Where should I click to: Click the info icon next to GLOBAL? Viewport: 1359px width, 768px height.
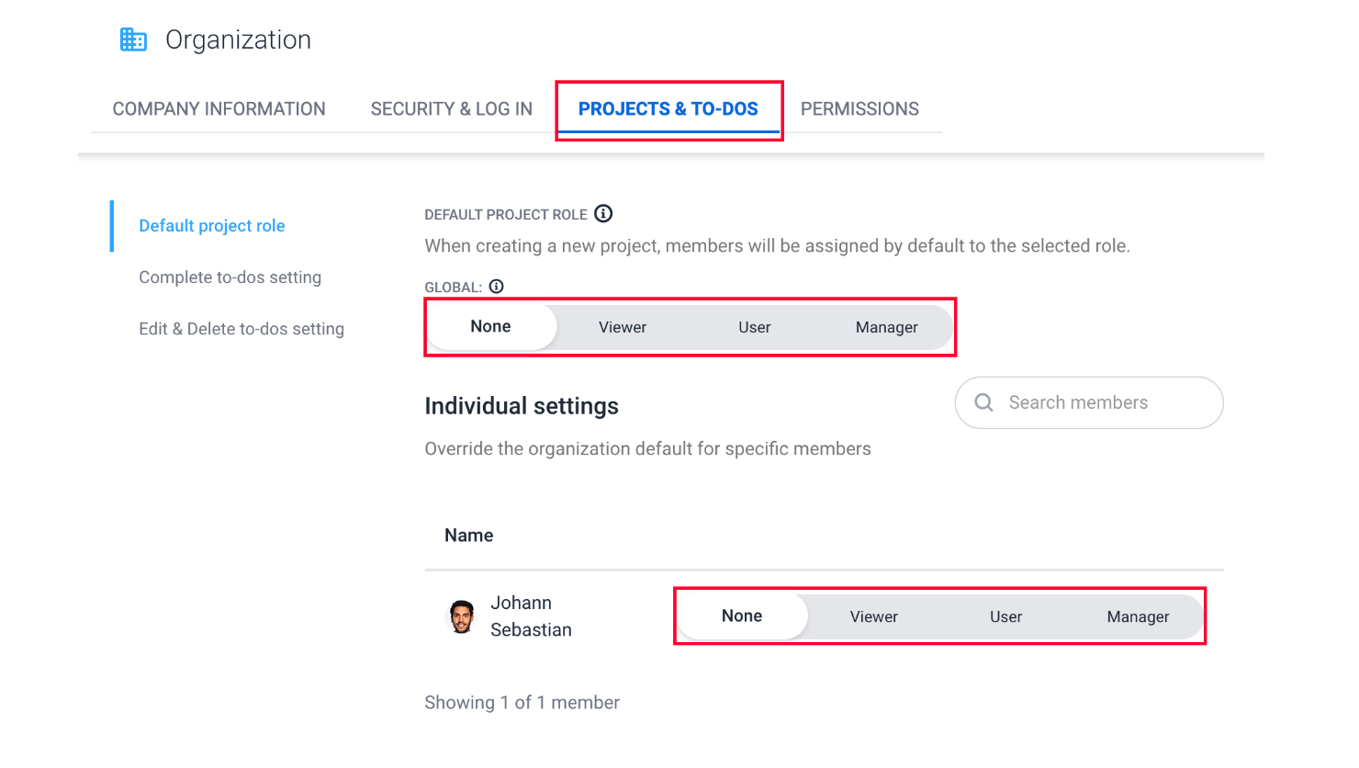496,286
